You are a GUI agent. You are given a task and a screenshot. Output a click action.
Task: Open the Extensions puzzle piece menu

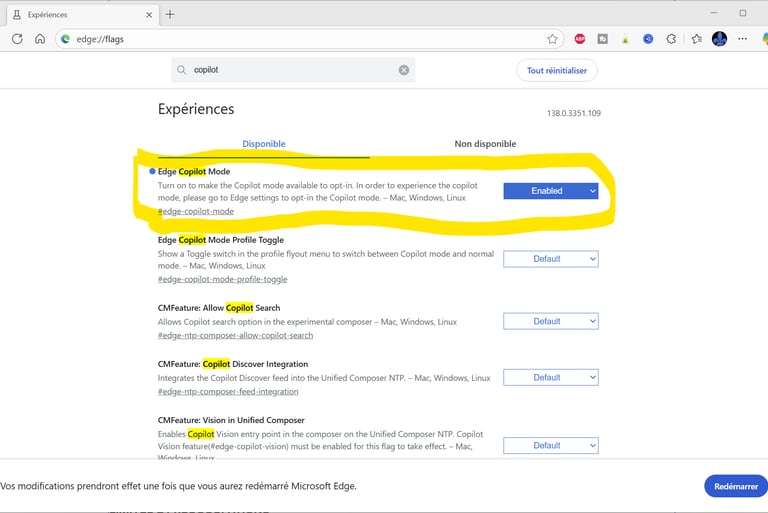(671, 39)
